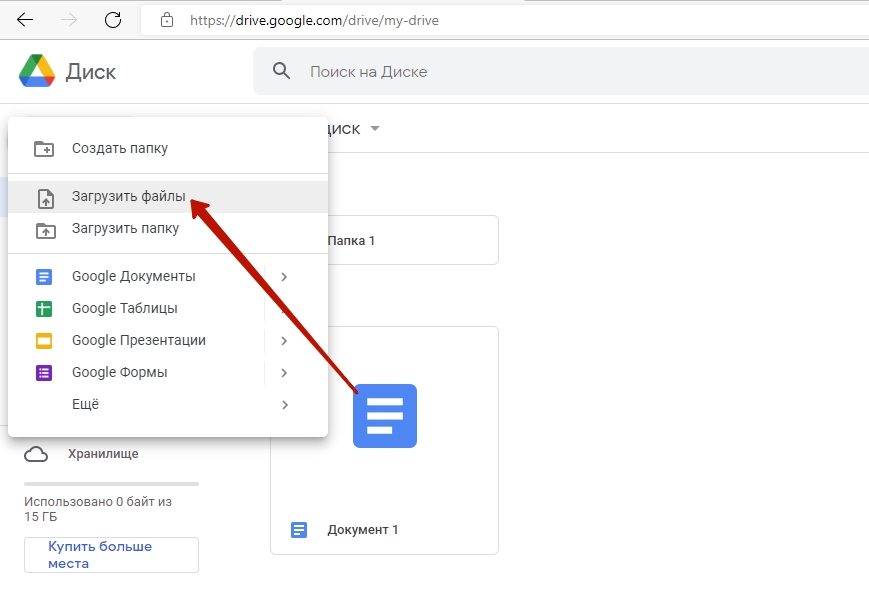The height and width of the screenshot is (616, 869).
Task: Click the search magnifier icon
Action: tap(282, 71)
